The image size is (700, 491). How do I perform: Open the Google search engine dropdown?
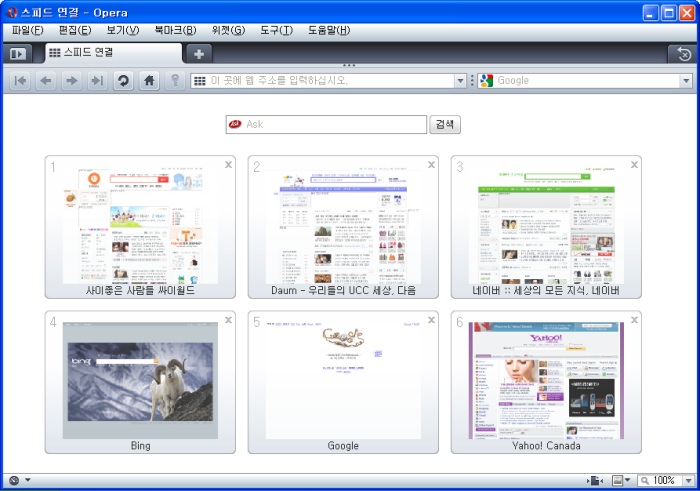coord(686,81)
